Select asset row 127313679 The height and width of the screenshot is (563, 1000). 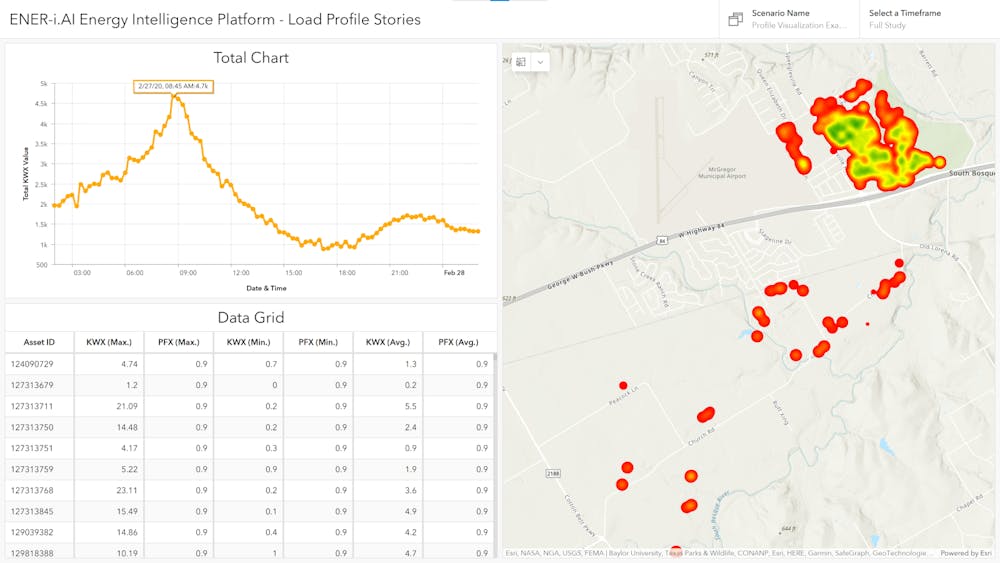[249, 385]
